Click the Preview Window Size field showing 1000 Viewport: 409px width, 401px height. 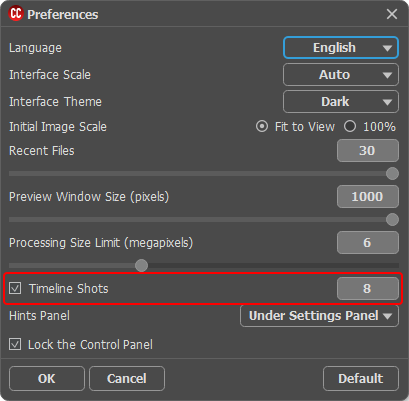[368, 197]
